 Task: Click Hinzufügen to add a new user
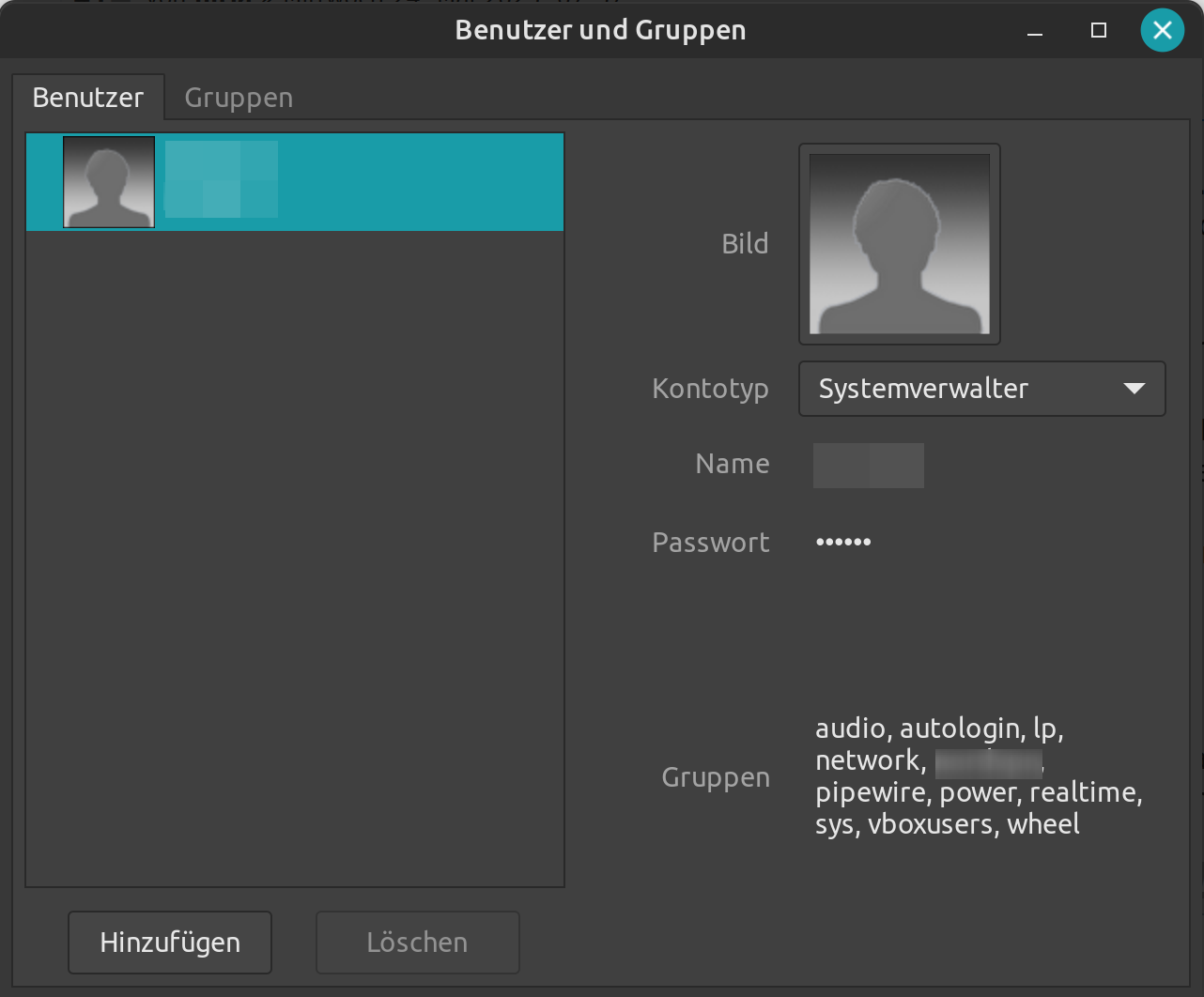(169, 942)
